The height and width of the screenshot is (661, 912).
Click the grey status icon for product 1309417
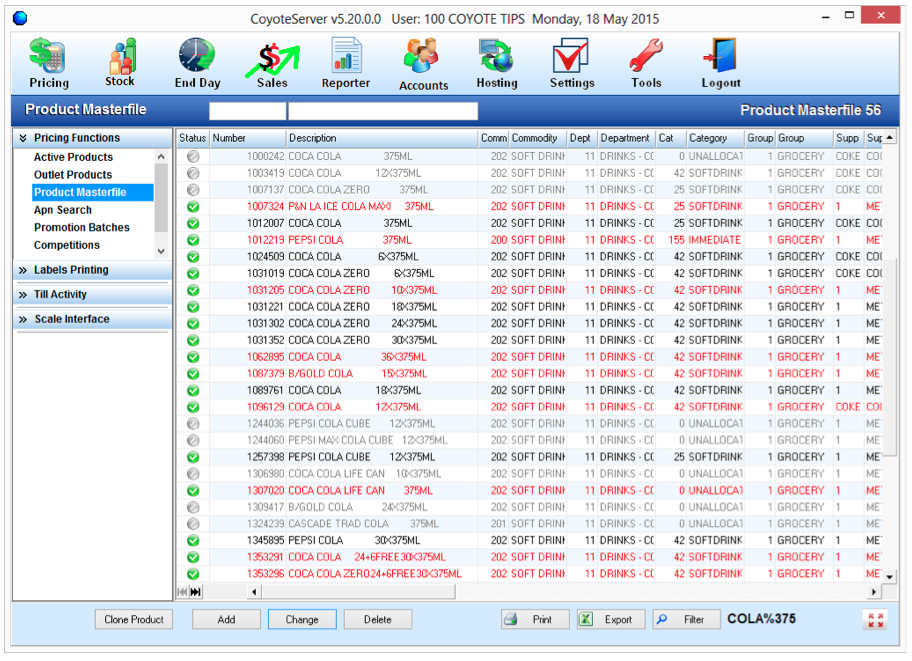[x=193, y=507]
